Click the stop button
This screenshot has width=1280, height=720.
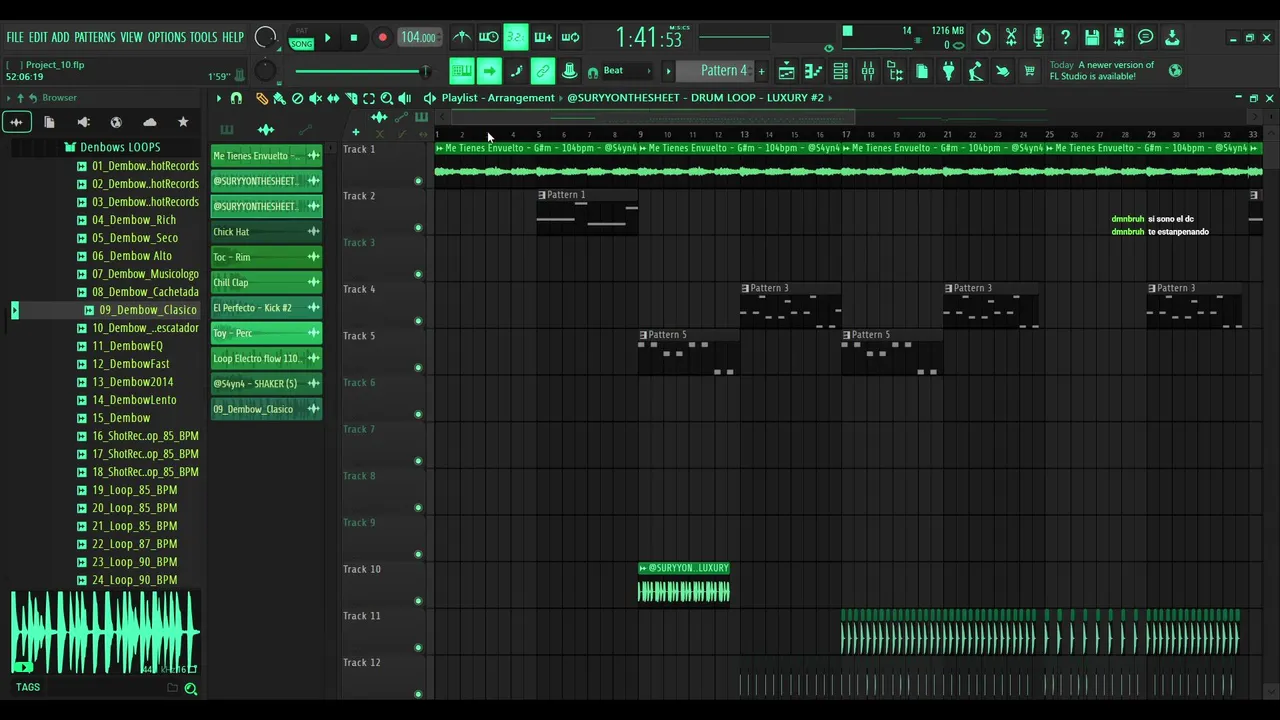coord(353,38)
